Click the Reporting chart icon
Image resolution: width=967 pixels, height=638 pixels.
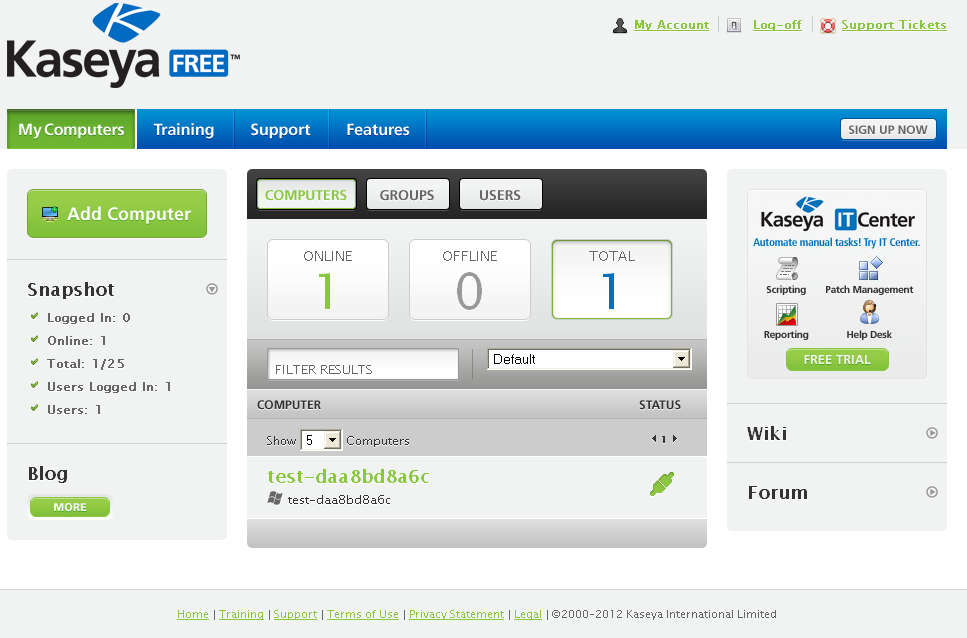[x=786, y=314]
